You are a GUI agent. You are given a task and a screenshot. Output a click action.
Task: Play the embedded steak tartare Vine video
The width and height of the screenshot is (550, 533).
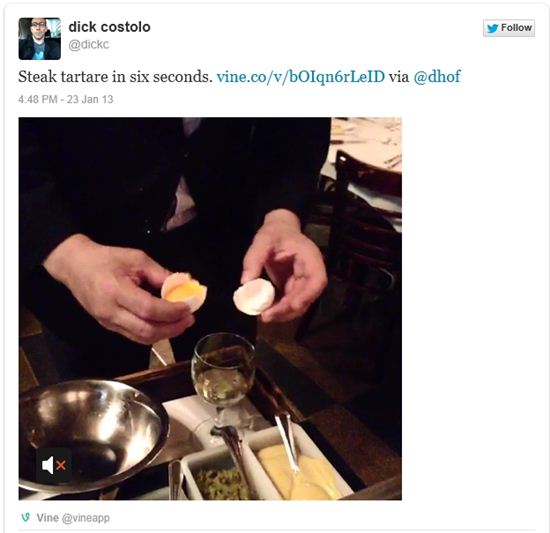210,309
